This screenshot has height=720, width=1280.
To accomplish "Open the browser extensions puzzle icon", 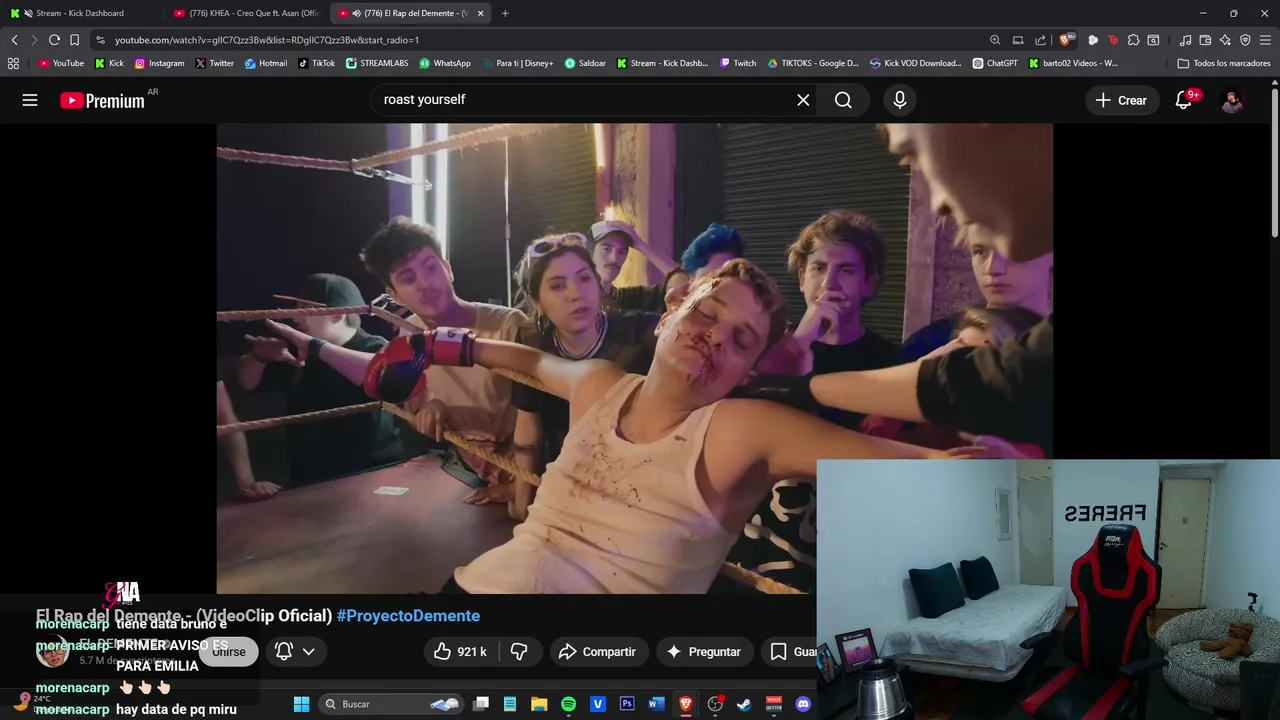I will click(1133, 40).
